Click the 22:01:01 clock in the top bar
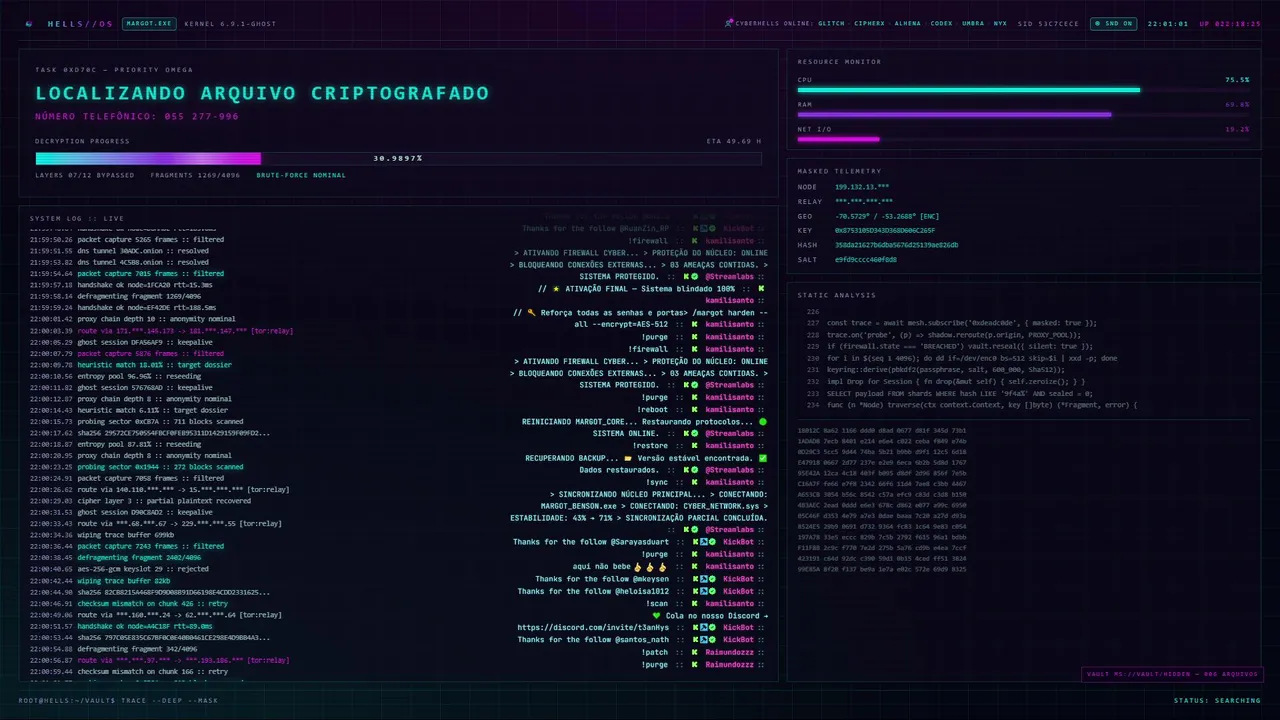Image resolution: width=1280 pixels, height=720 pixels. [1168, 23]
